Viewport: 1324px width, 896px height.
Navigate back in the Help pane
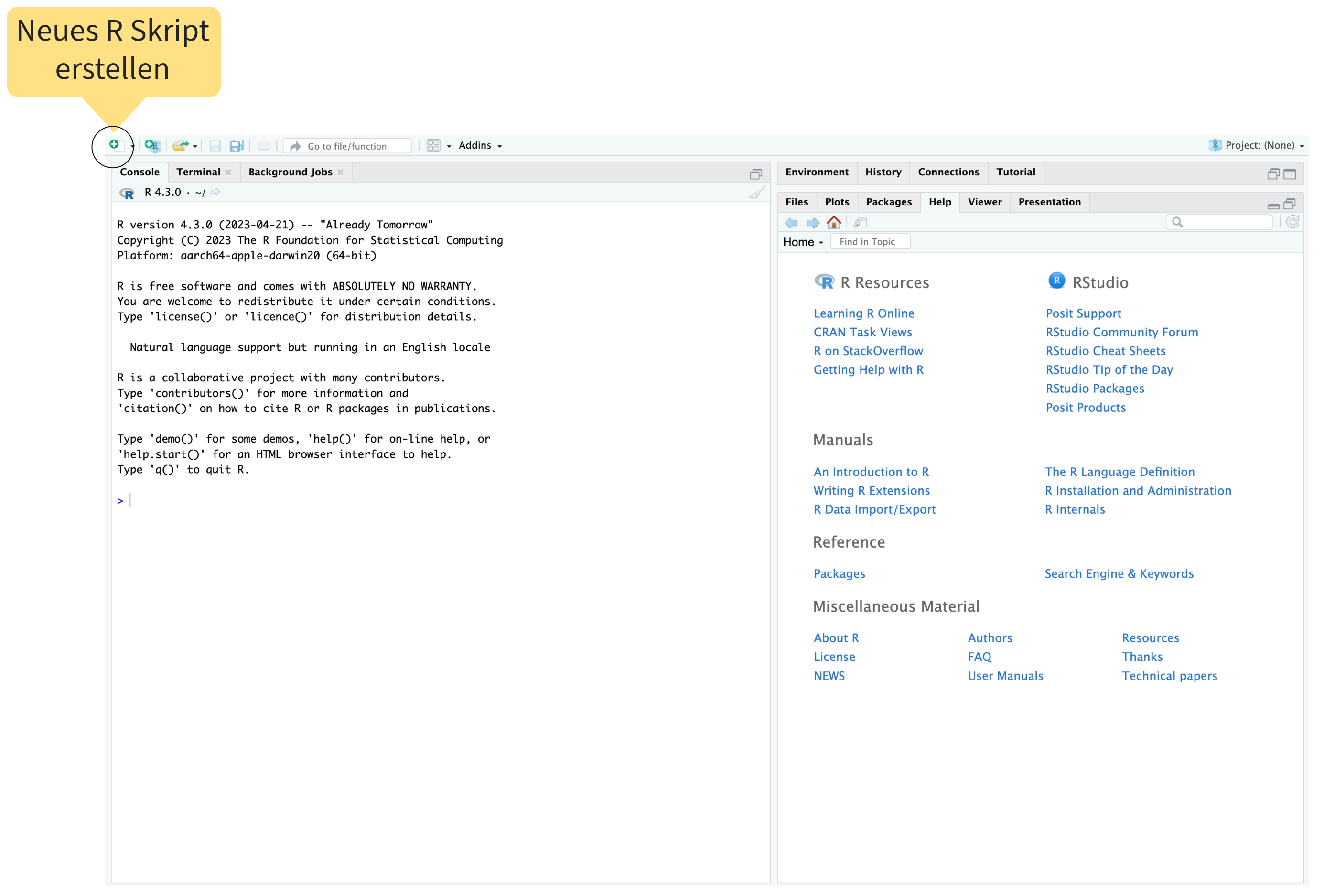point(791,222)
